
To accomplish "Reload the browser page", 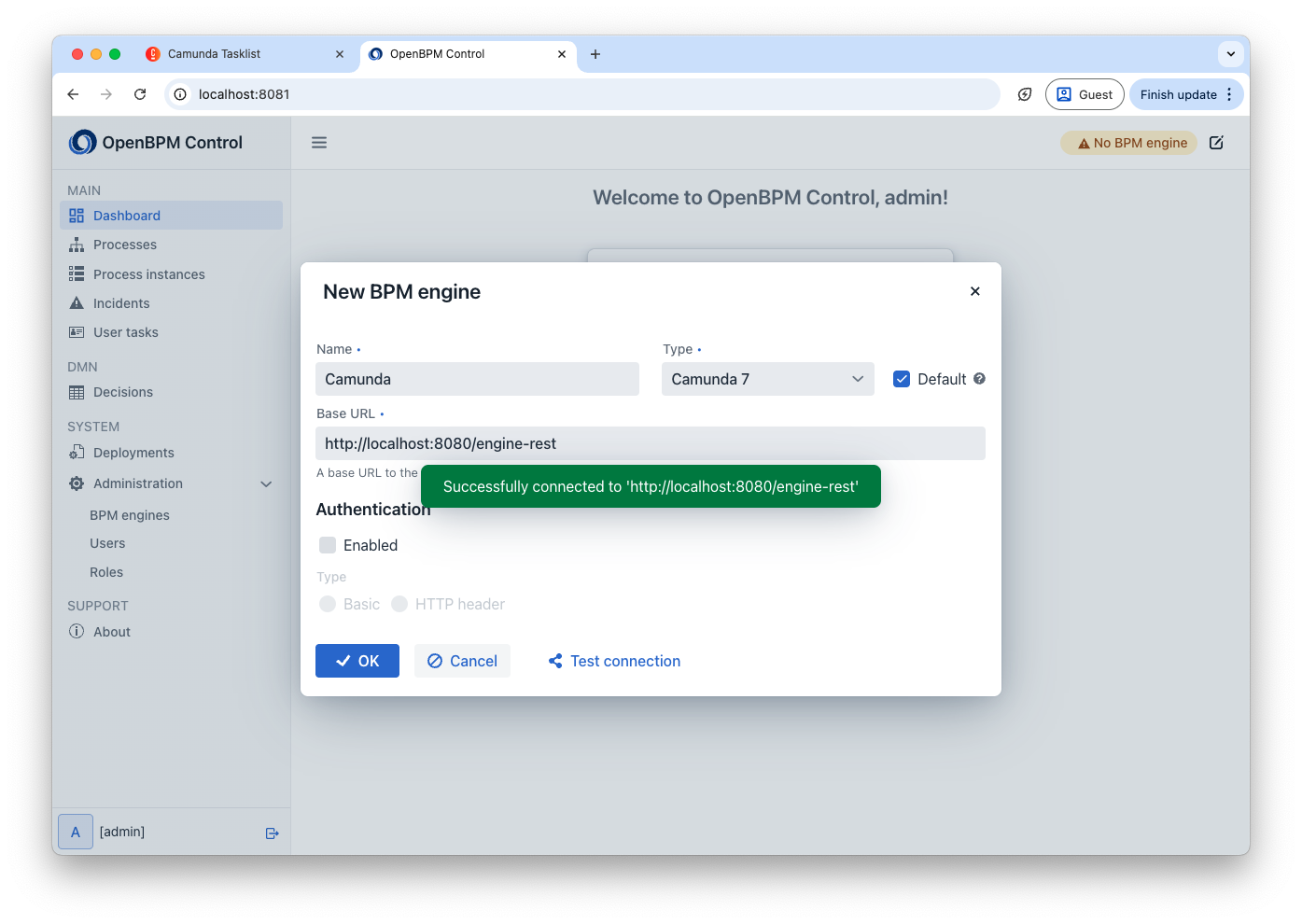I will click(x=140, y=94).
